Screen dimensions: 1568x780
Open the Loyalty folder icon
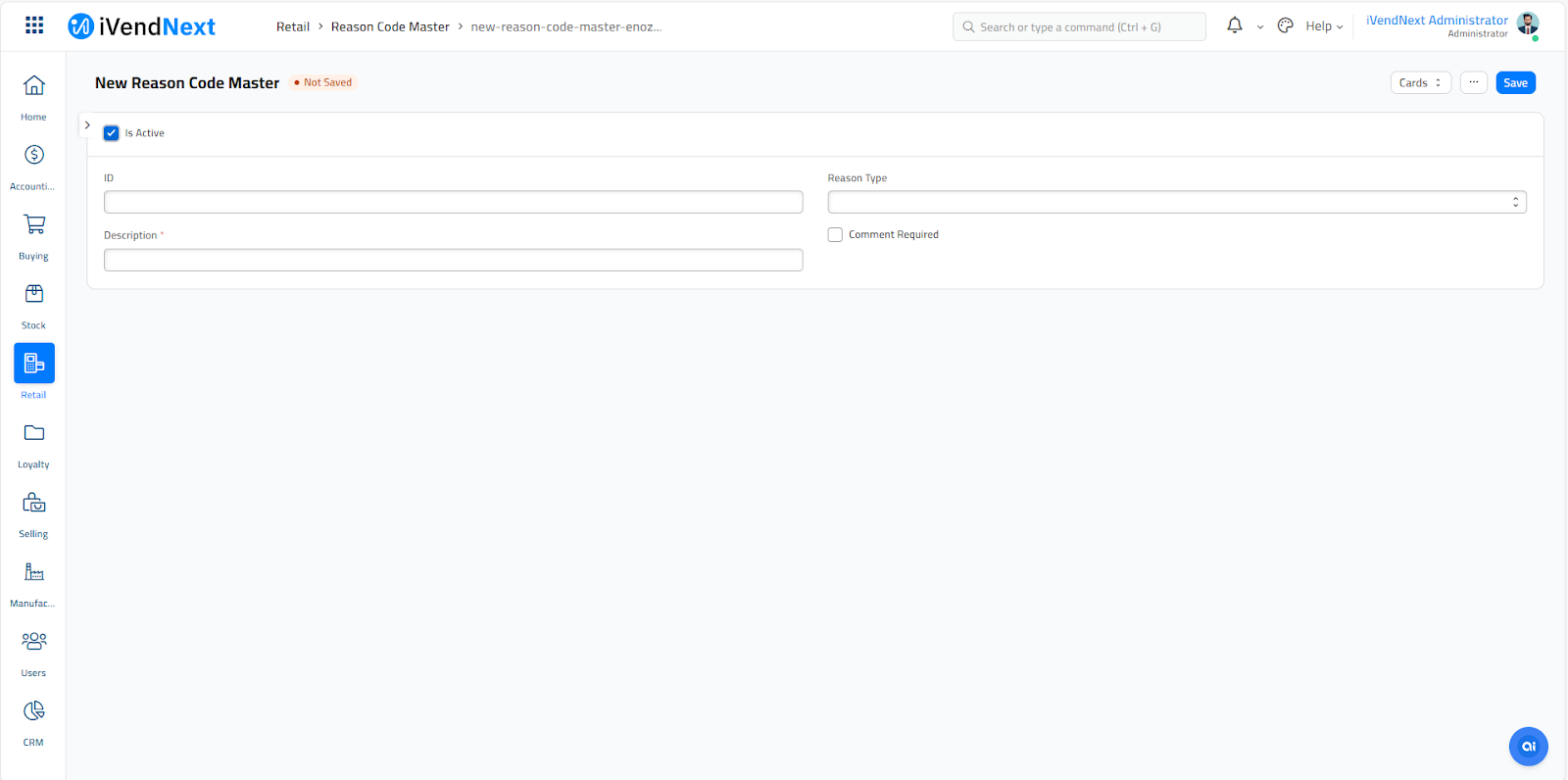[34, 433]
